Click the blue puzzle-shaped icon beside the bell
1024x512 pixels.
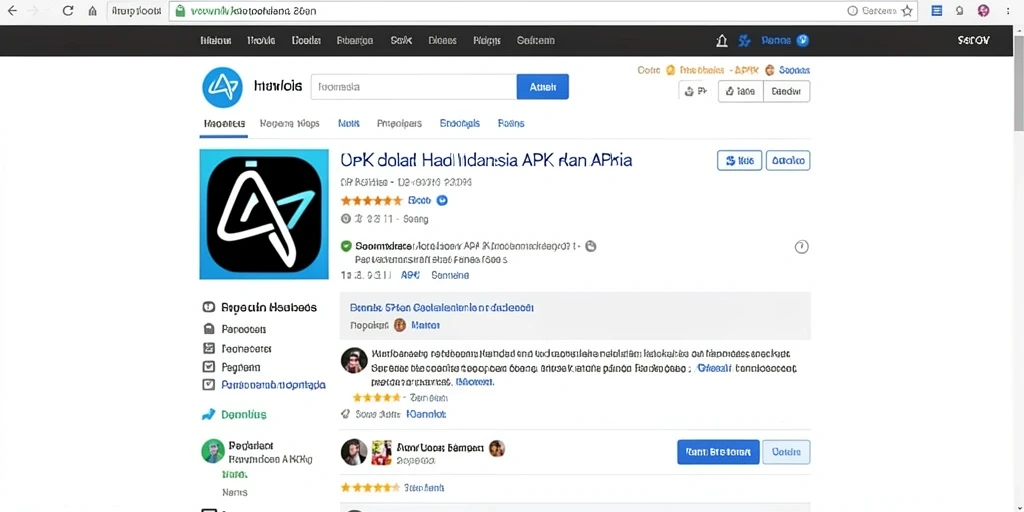coord(744,40)
